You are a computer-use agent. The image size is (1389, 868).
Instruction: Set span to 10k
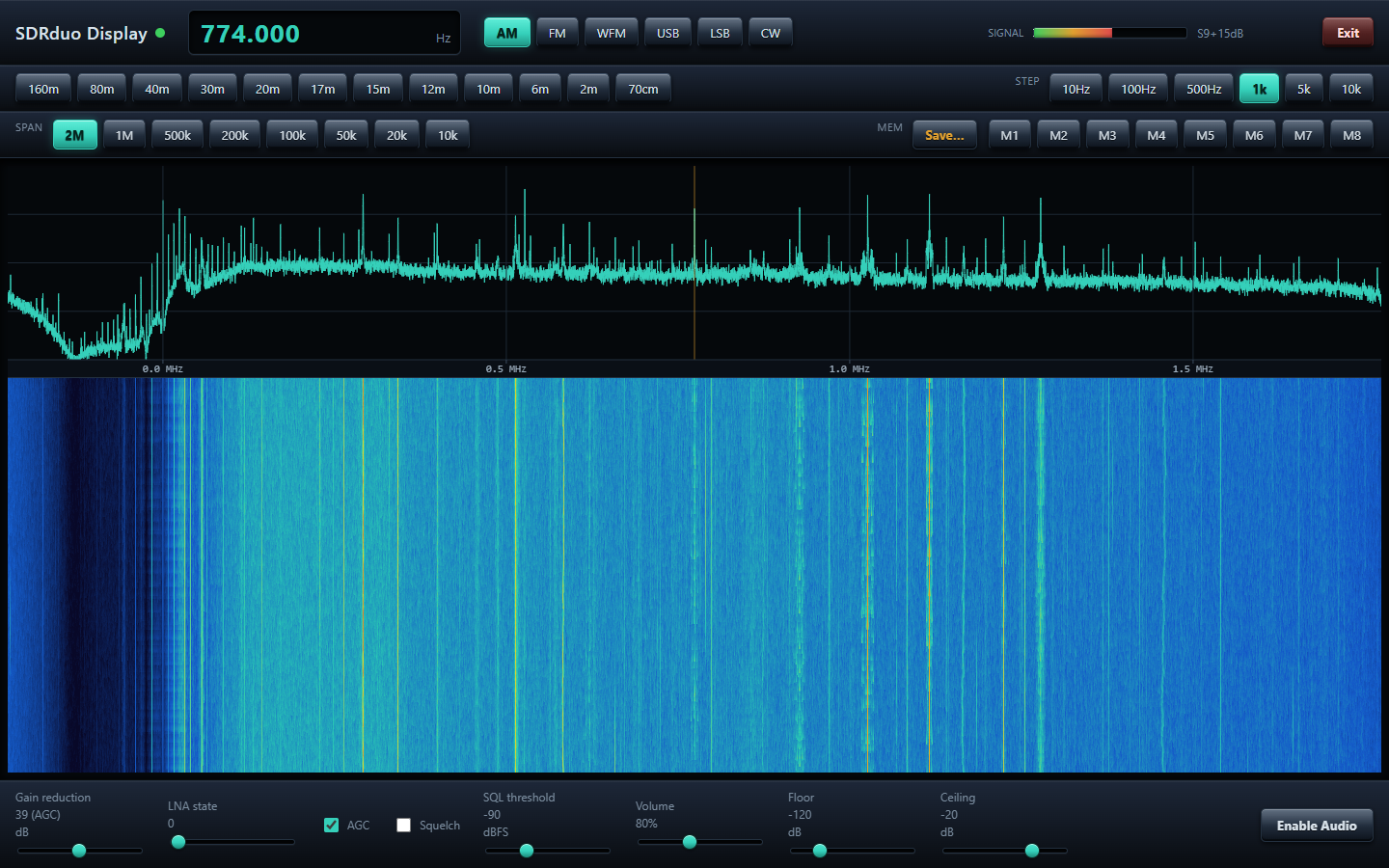448,135
